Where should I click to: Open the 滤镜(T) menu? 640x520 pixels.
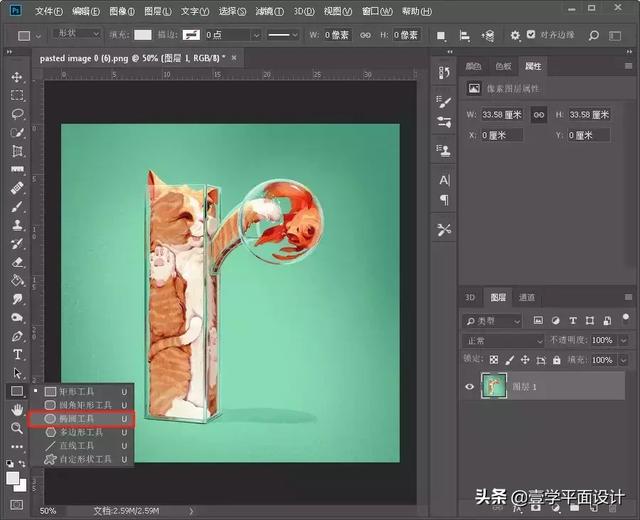(x=269, y=11)
